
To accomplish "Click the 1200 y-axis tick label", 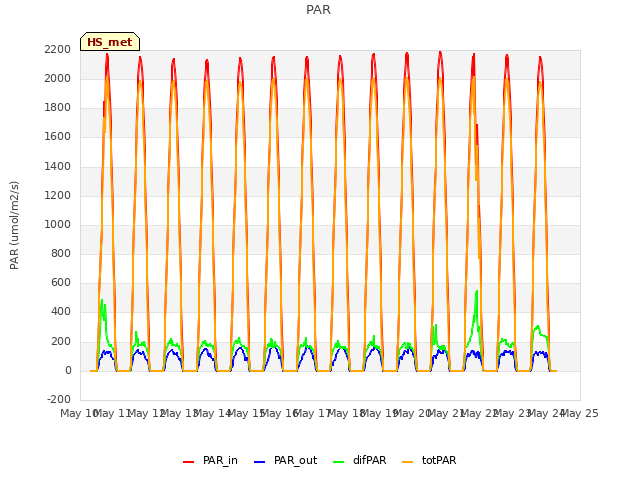I will tap(58, 195).
